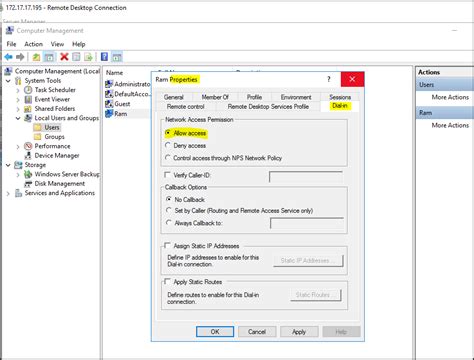The width and height of the screenshot is (474, 360).
Task: Click the Windows Server Backup icon
Action: (x=28, y=174)
